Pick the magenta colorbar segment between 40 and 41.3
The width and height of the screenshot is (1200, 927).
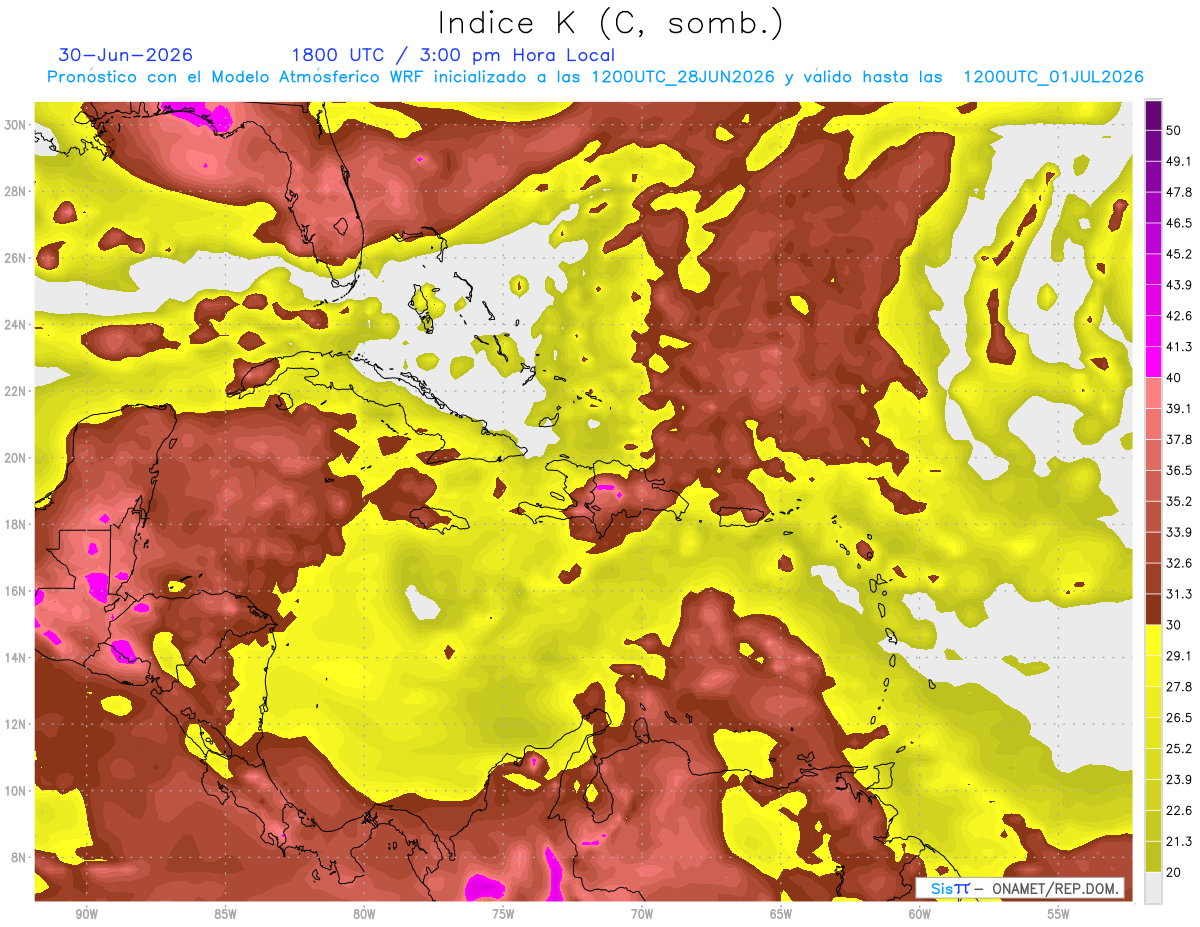click(1153, 362)
